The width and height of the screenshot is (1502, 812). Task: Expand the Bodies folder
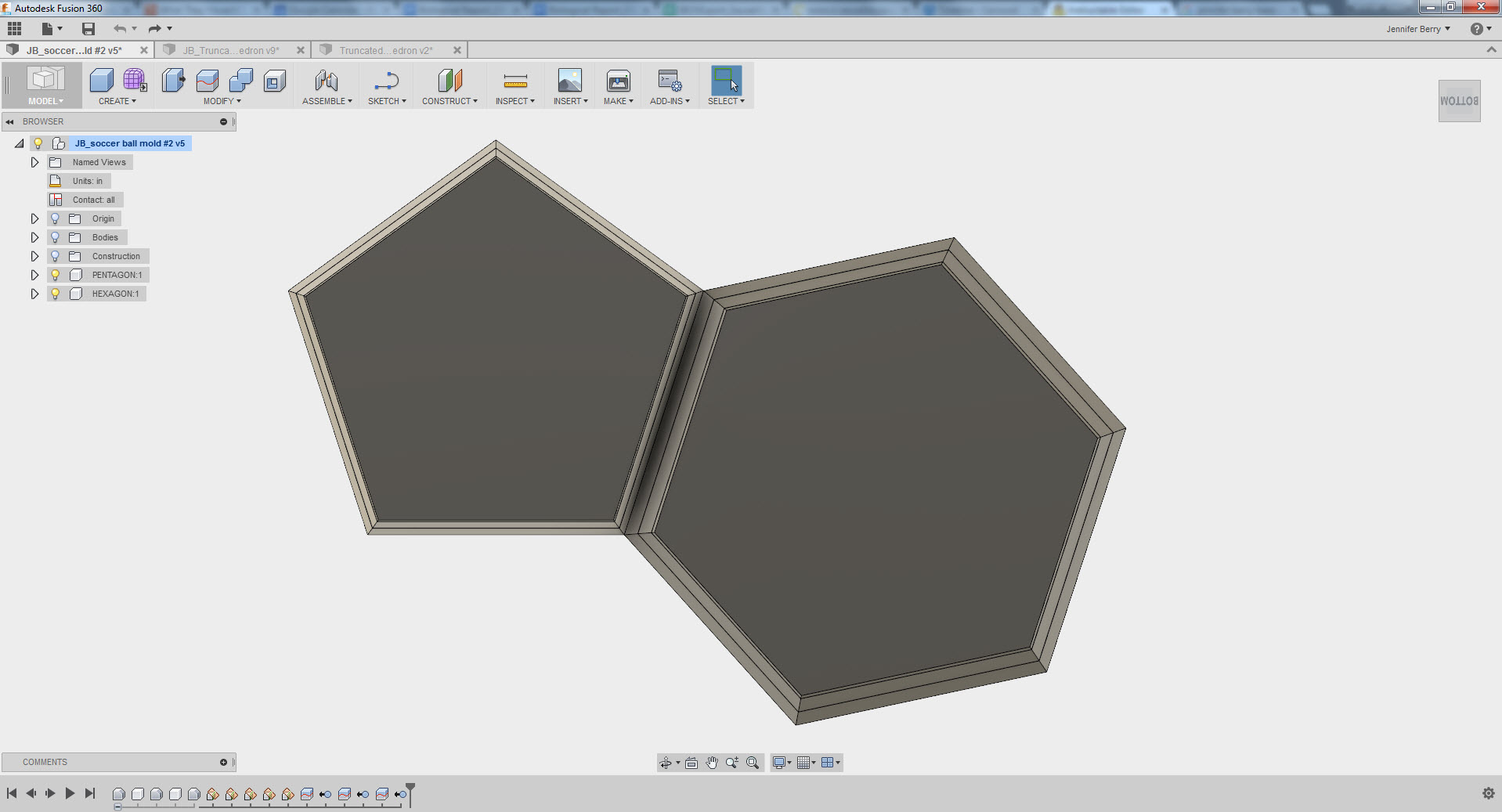pyautogui.click(x=34, y=237)
